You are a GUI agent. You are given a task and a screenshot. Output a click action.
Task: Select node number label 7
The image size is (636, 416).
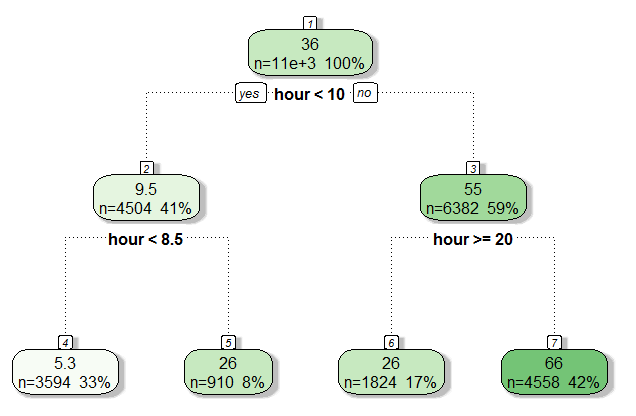554,343
